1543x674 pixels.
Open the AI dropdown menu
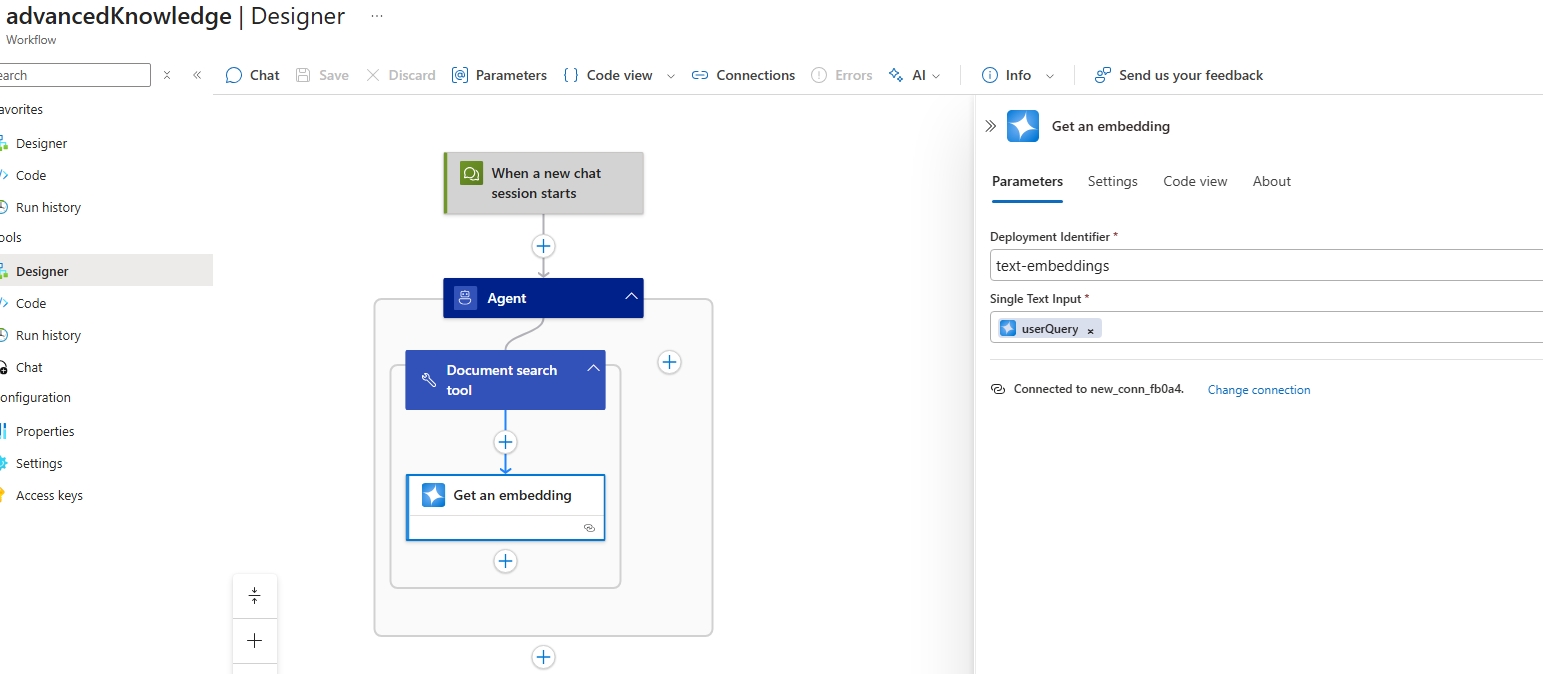tap(914, 75)
